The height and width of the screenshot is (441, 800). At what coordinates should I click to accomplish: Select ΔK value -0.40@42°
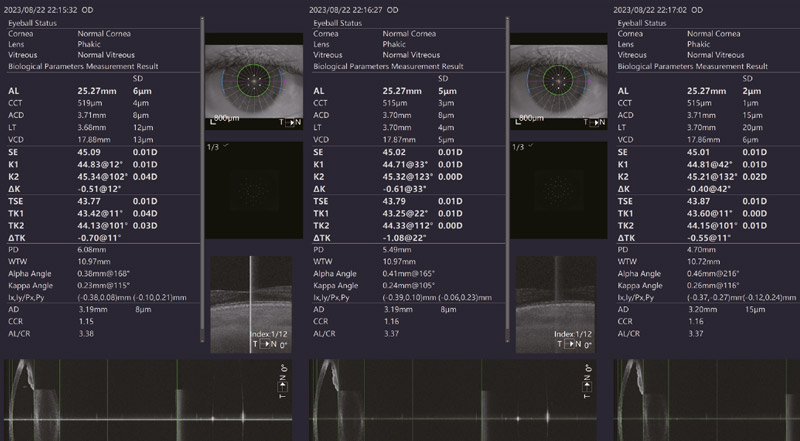[x=709, y=189]
